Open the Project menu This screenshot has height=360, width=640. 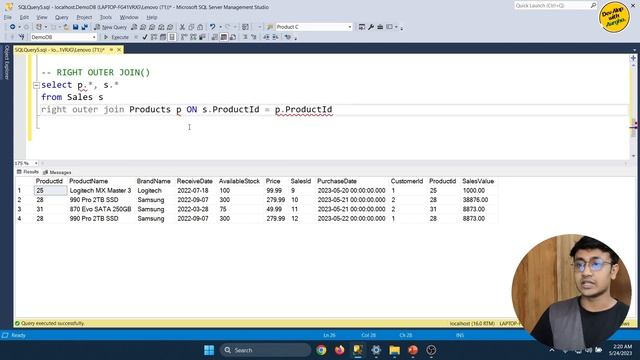point(84,17)
